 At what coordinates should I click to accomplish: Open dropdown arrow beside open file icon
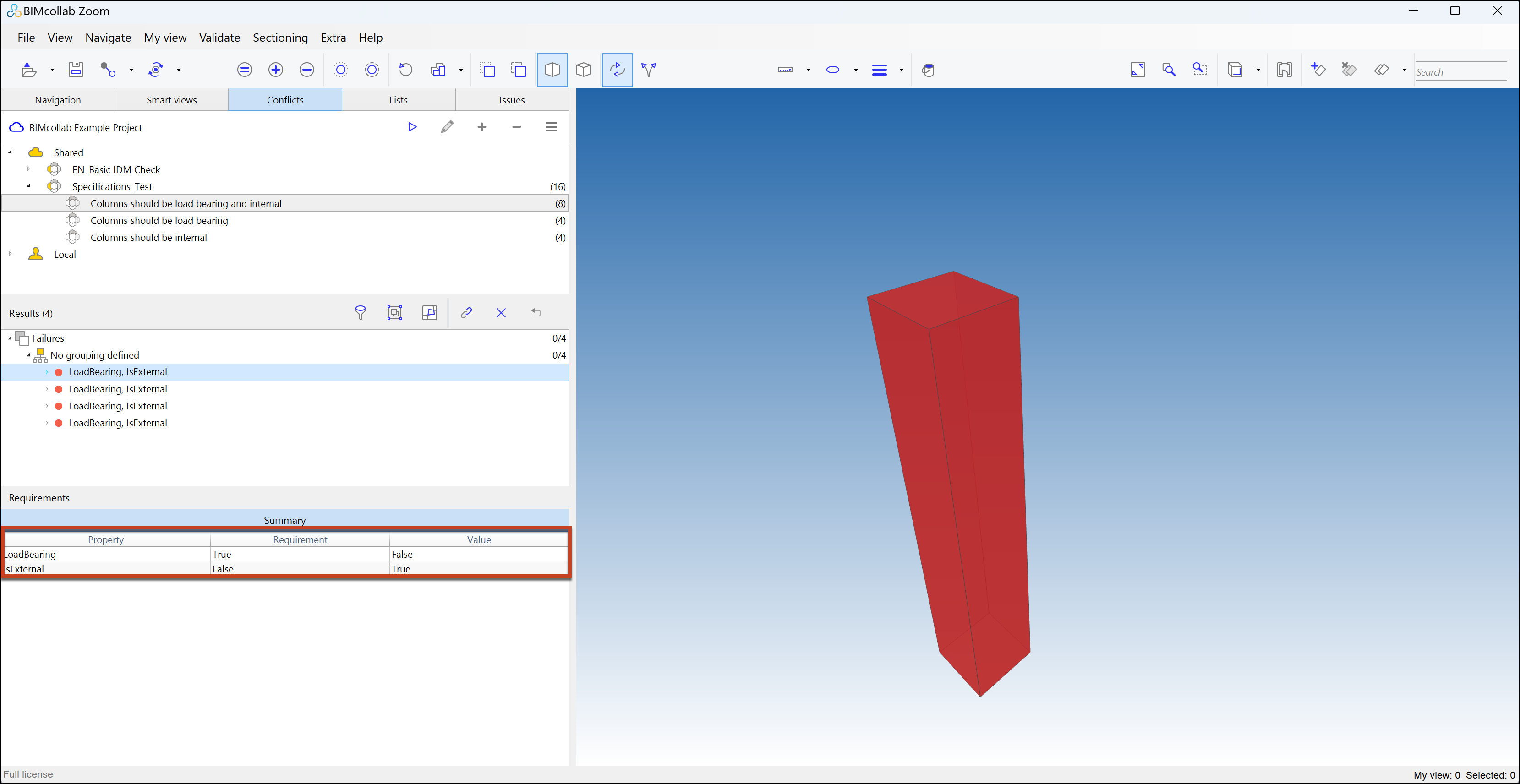pyautogui.click(x=53, y=70)
